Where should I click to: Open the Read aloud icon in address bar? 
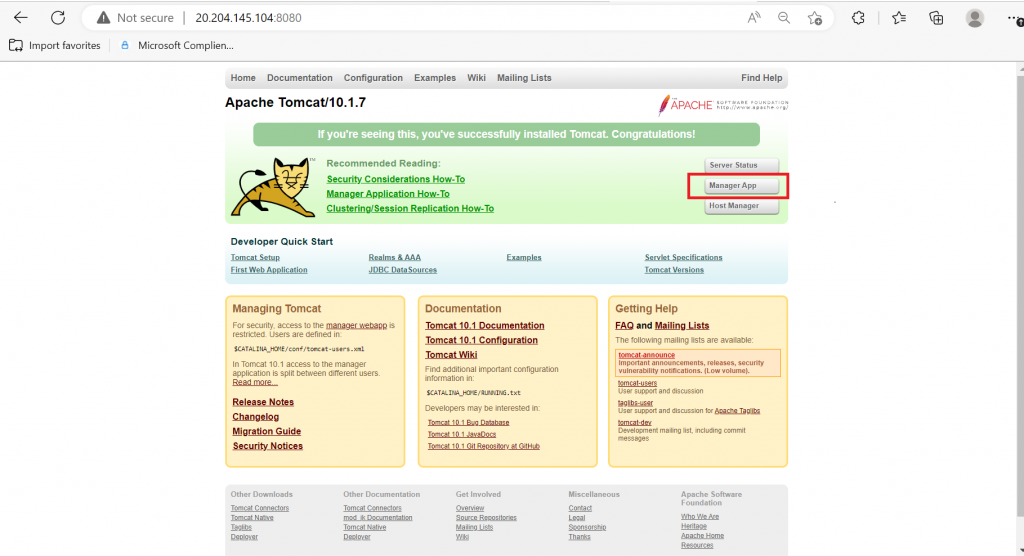click(x=754, y=18)
